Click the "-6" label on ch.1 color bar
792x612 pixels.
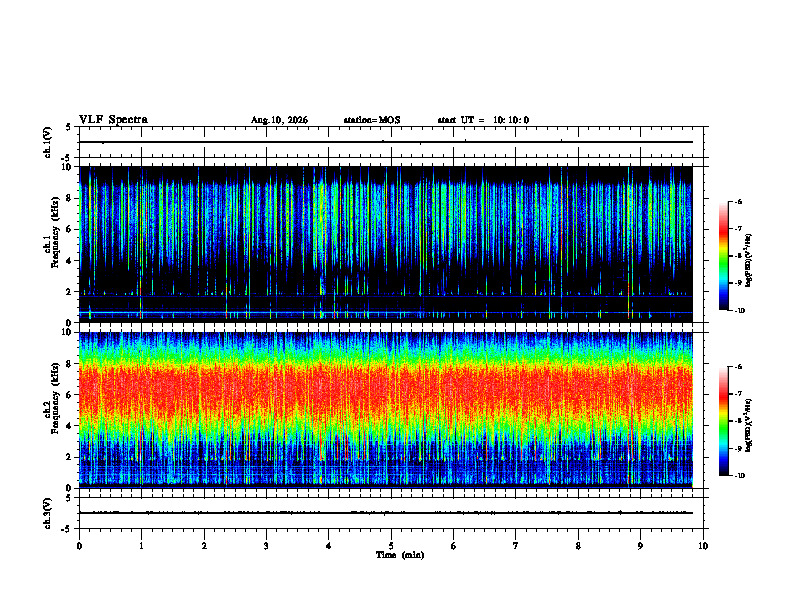coord(738,202)
